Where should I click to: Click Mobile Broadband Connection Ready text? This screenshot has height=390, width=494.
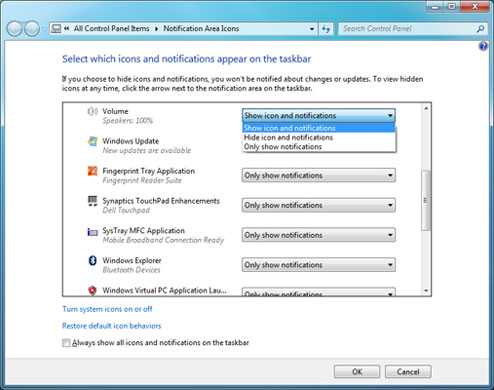(163, 240)
